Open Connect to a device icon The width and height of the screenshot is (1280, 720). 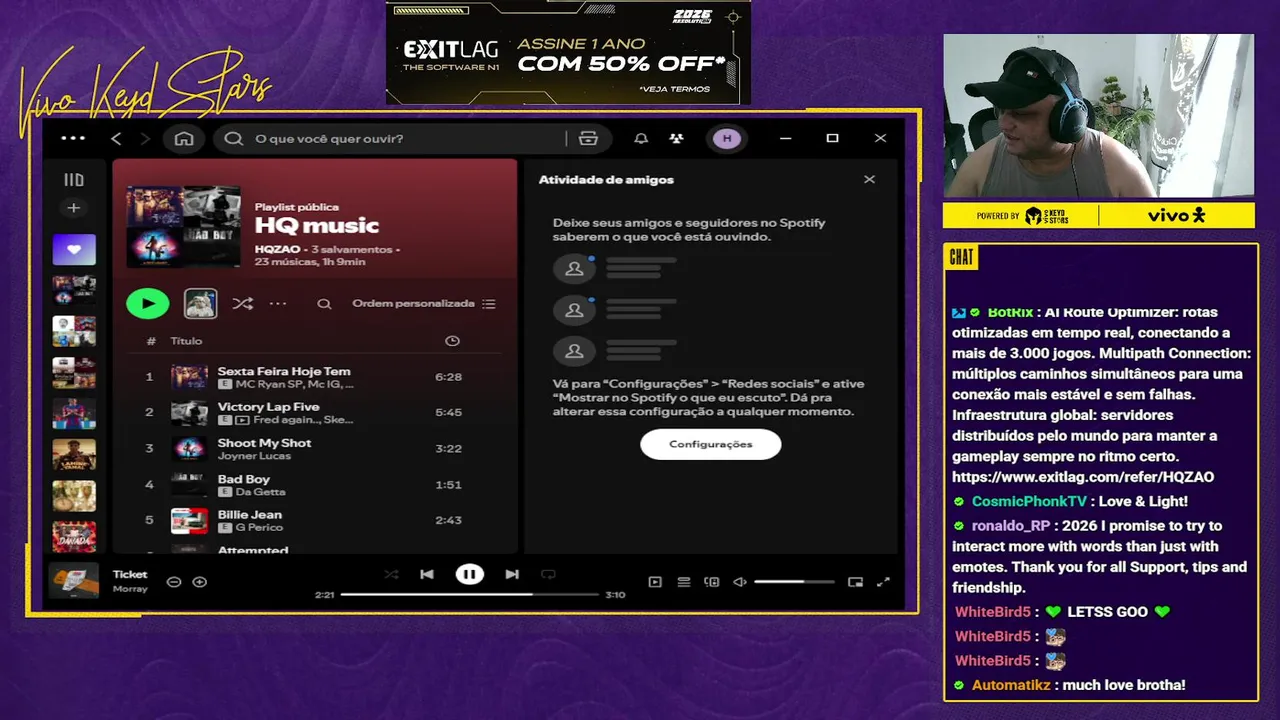click(x=712, y=582)
